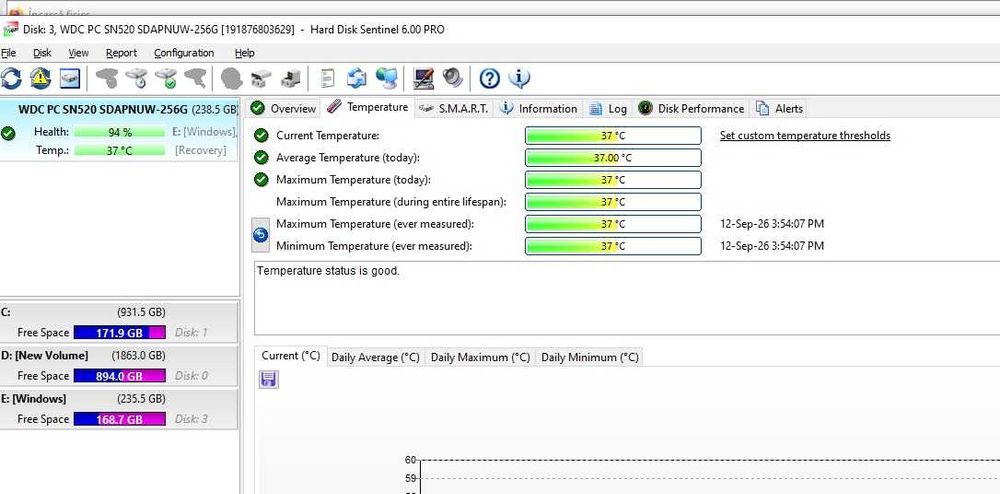Click the 168.7 GB free space bar
This screenshot has width=1000, height=494.
[120, 419]
